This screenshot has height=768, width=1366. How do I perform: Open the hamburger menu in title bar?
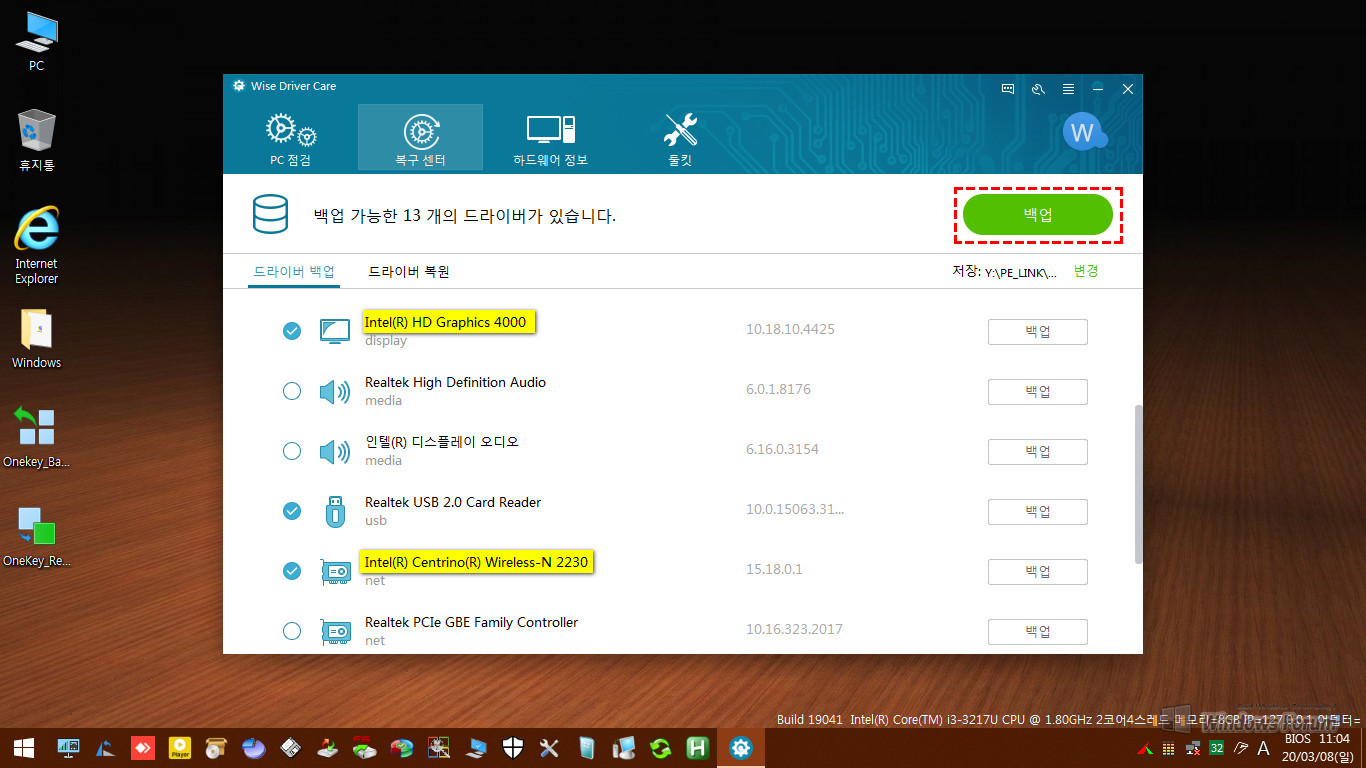pyautogui.click(x=1069, y=89)
